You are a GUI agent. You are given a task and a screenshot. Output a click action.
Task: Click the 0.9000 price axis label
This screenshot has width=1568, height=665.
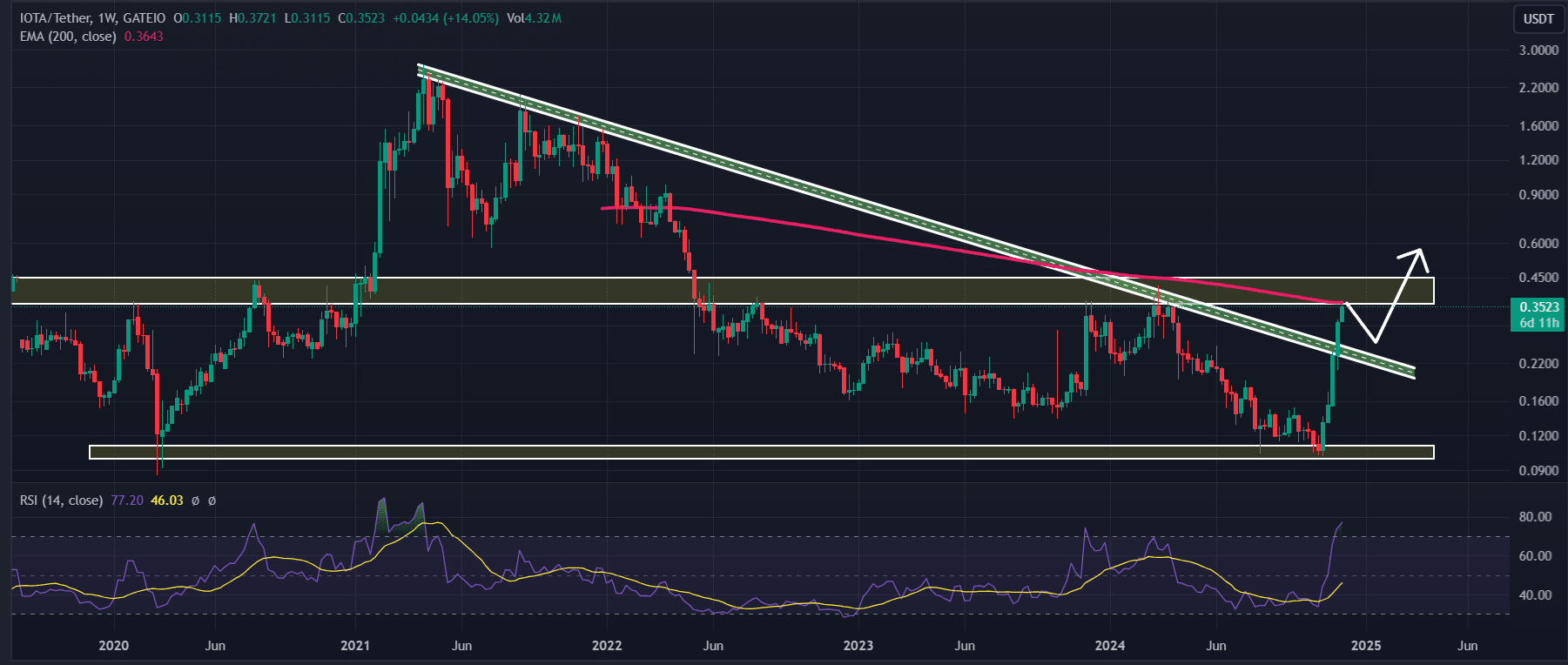point(1538,195)
